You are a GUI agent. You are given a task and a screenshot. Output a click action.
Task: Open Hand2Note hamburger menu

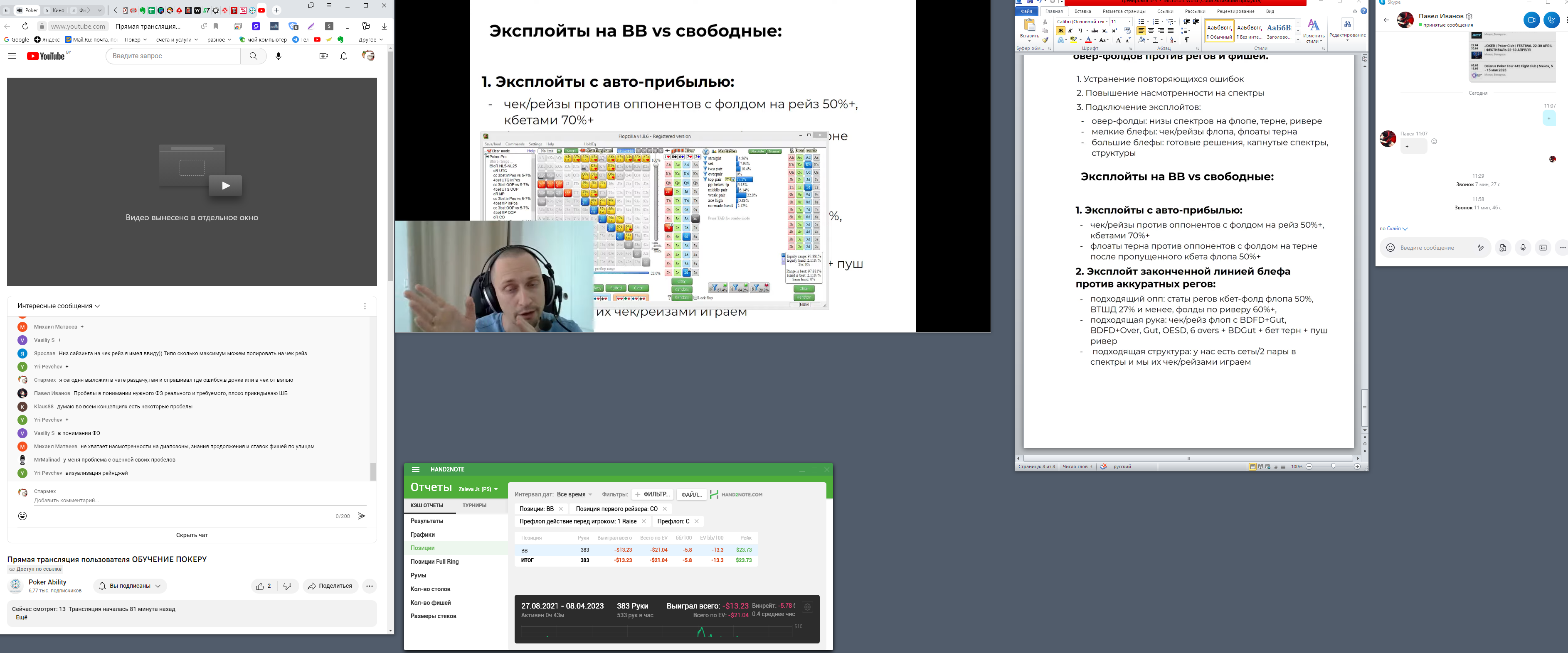pos(416,469)
